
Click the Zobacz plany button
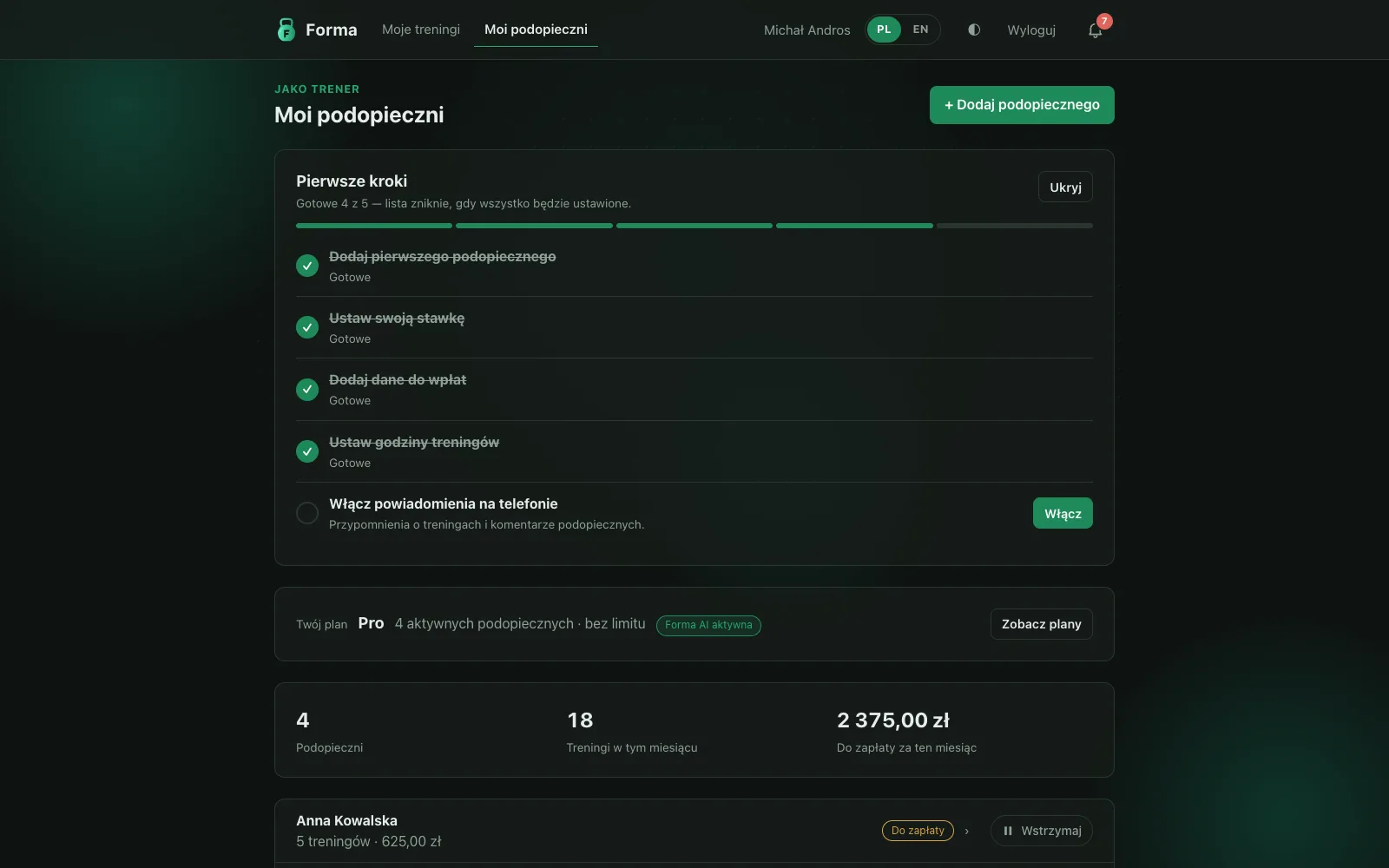tap(1041, 624)
